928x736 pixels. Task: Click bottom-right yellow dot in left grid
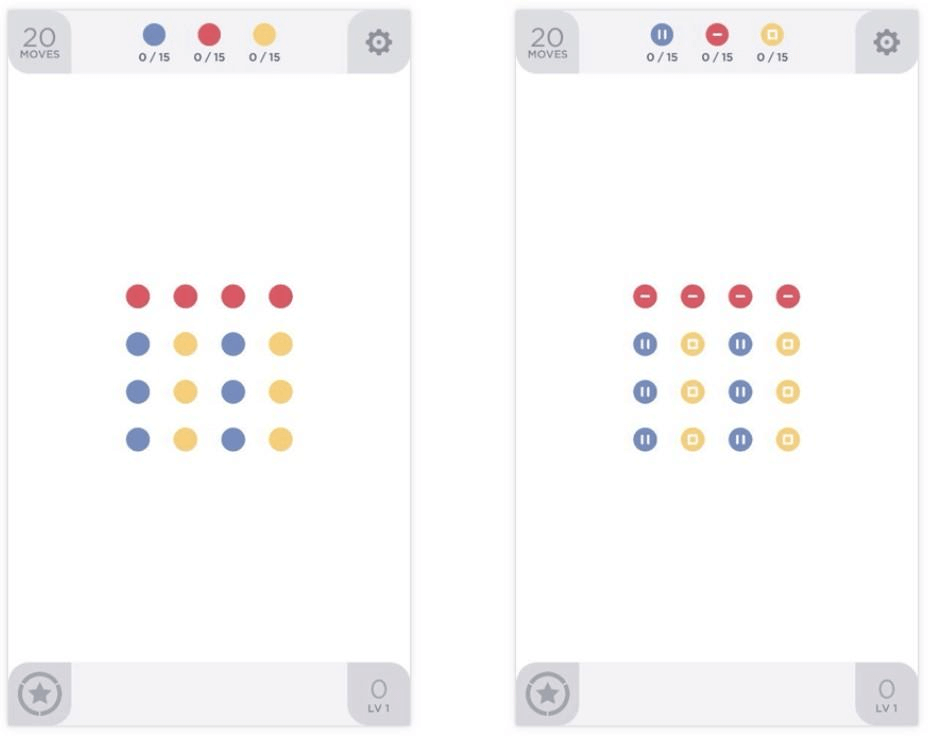pyautogui.click(x=281, y=440)
